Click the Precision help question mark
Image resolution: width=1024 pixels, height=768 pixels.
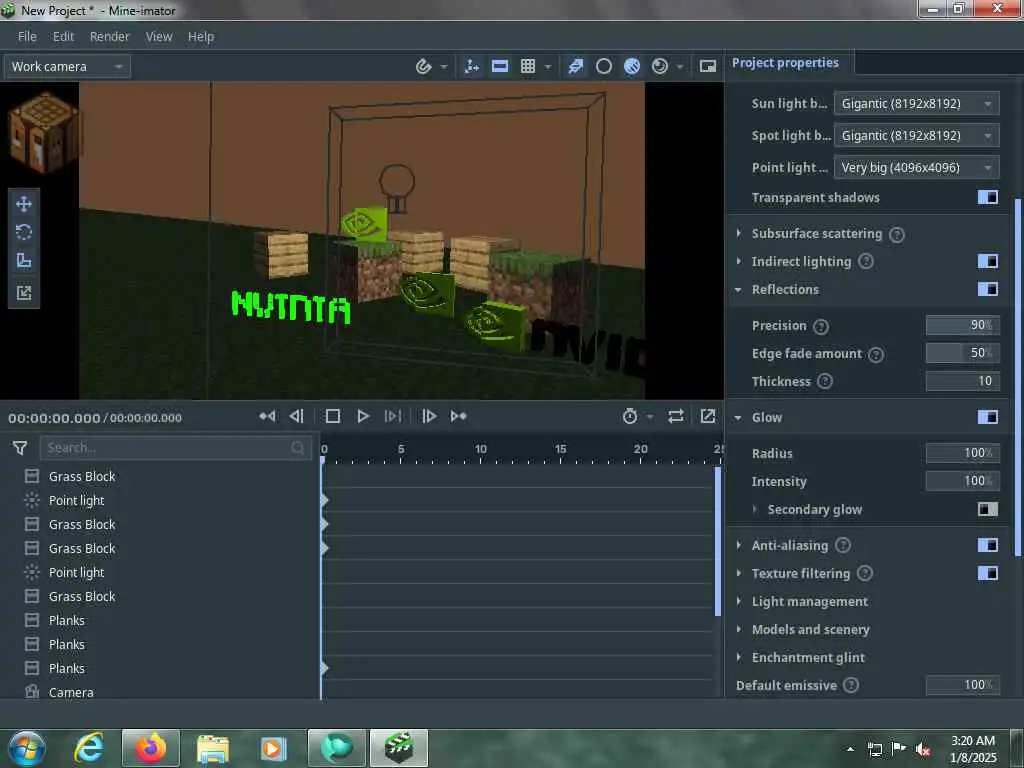click(821, 327)
